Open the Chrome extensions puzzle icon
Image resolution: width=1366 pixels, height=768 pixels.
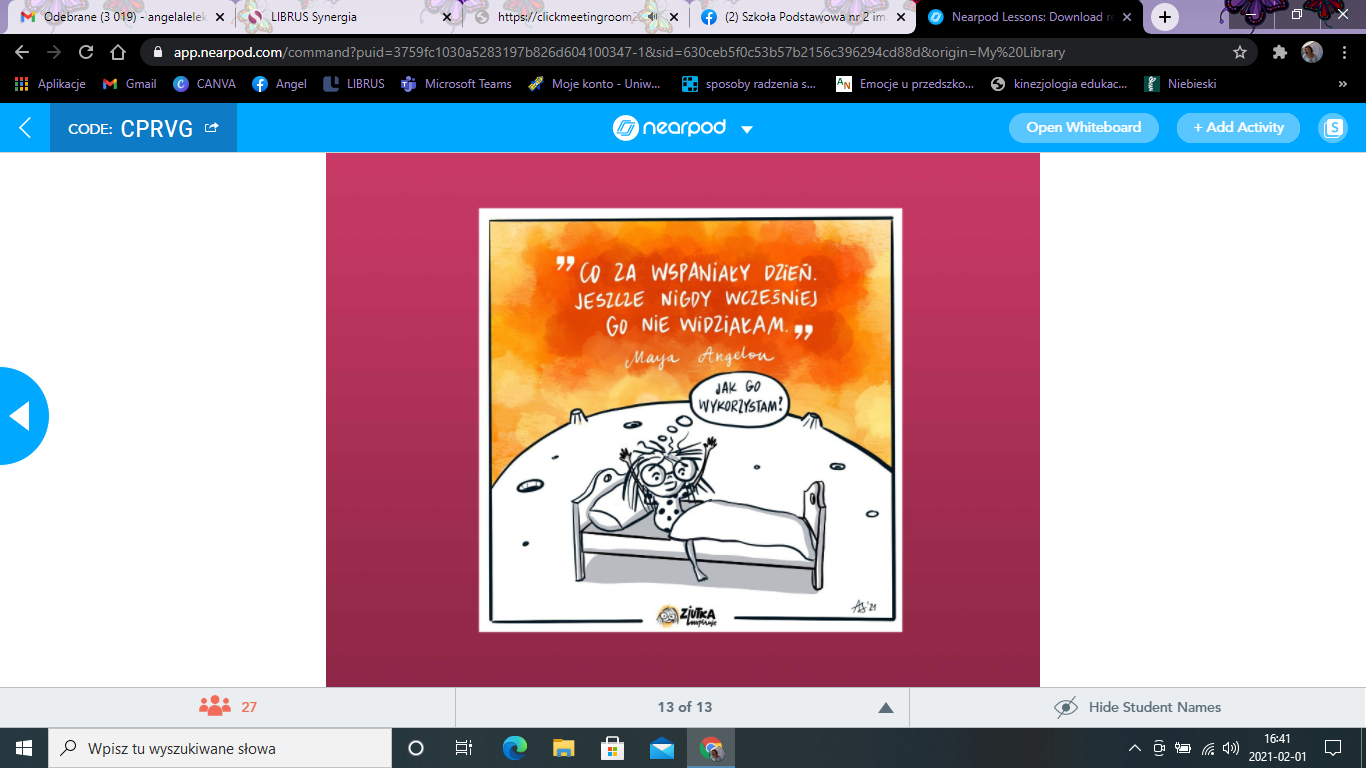click(1279, 52)
